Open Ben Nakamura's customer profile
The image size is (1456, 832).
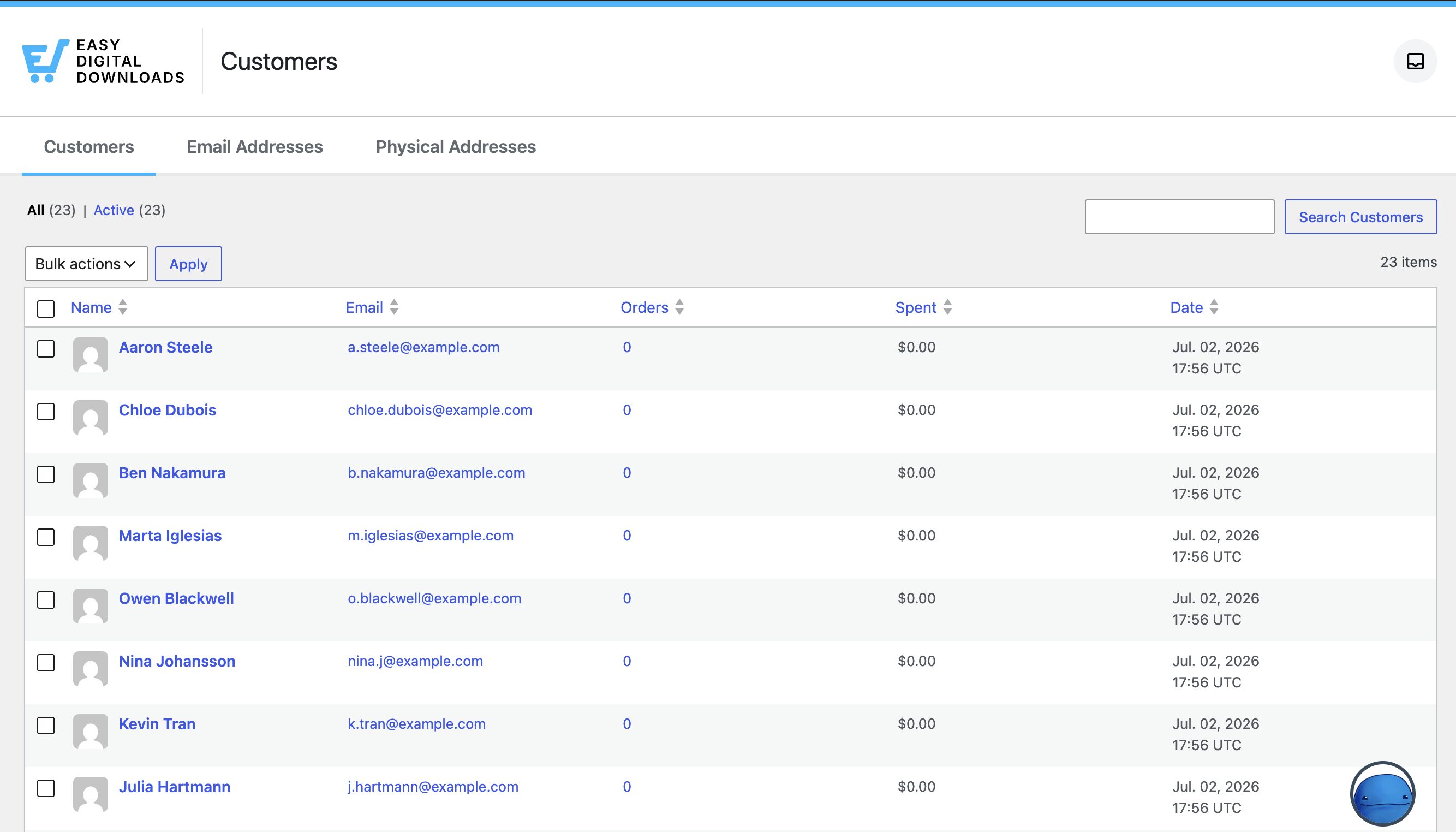tap(172, 473)
